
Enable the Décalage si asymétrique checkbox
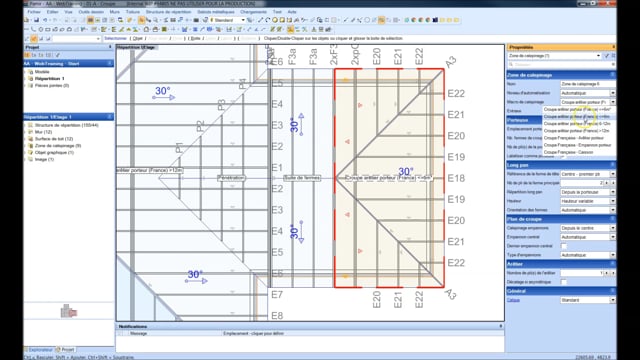[x=564, y=282]
